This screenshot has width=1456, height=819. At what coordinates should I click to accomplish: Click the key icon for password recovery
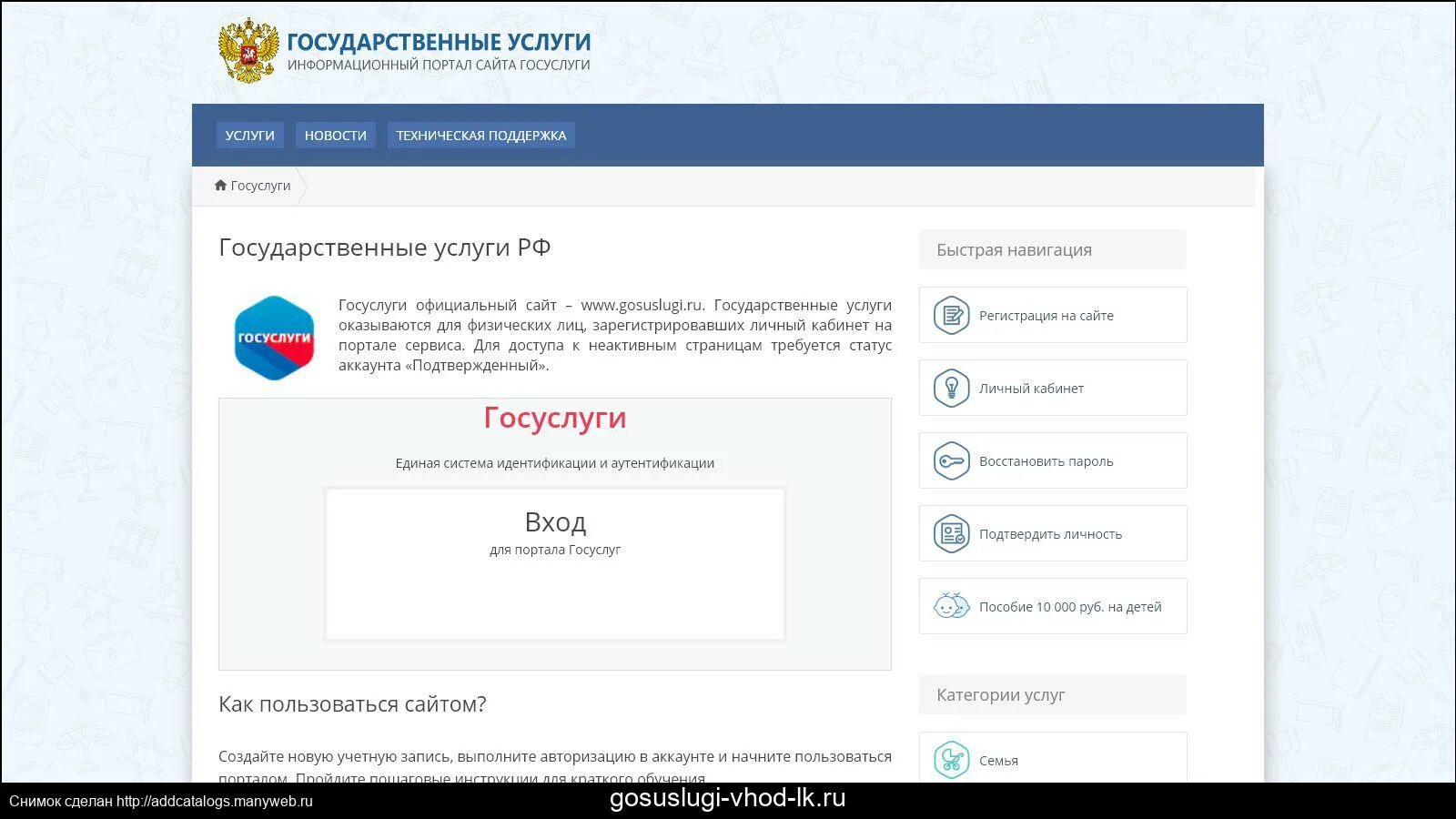point(951,461)
